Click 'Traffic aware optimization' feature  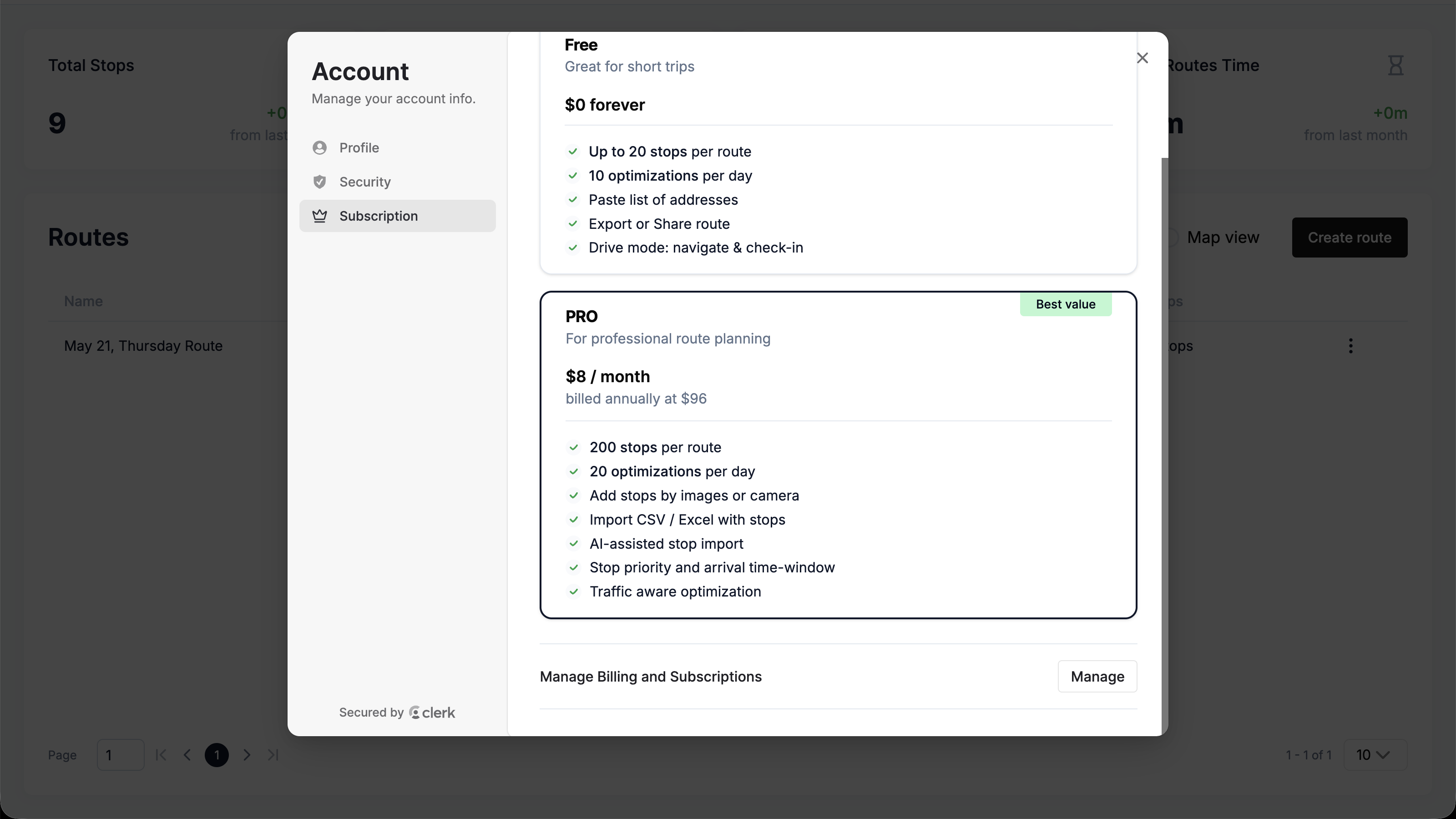675,592
